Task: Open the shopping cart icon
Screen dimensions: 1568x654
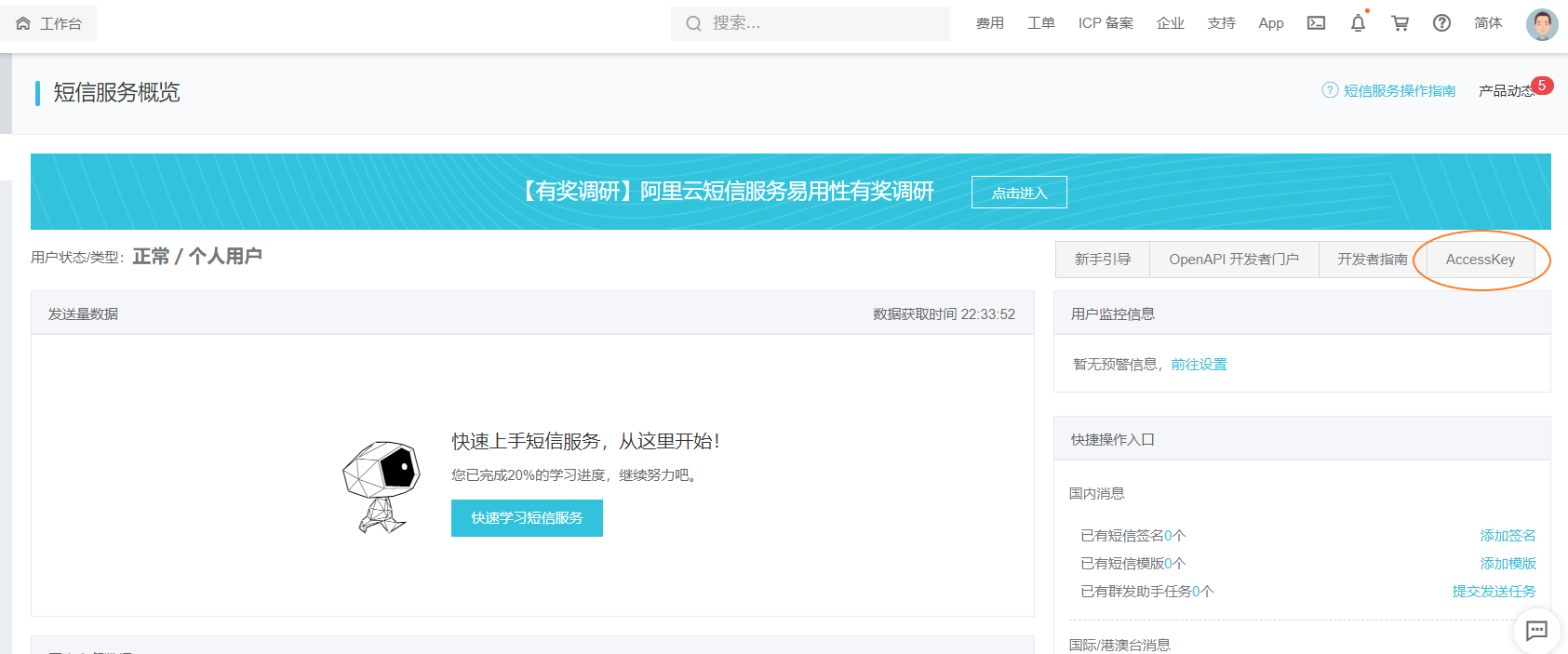Action: pyautogui.click(x=1400, y=23)
